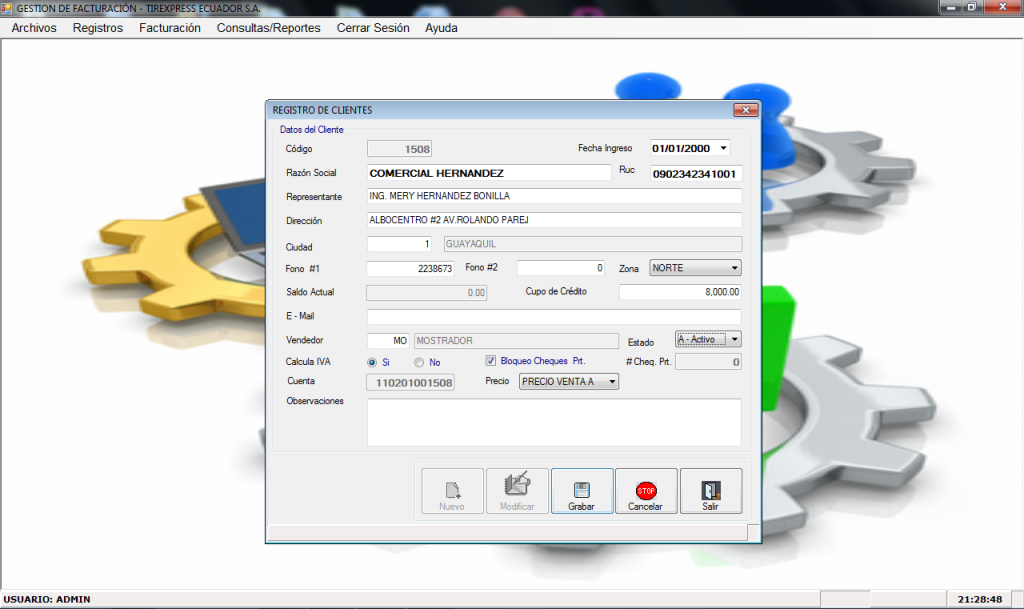Click the E-Mail input field
This screenshot has width=1024, height=609.
(553, 316)
